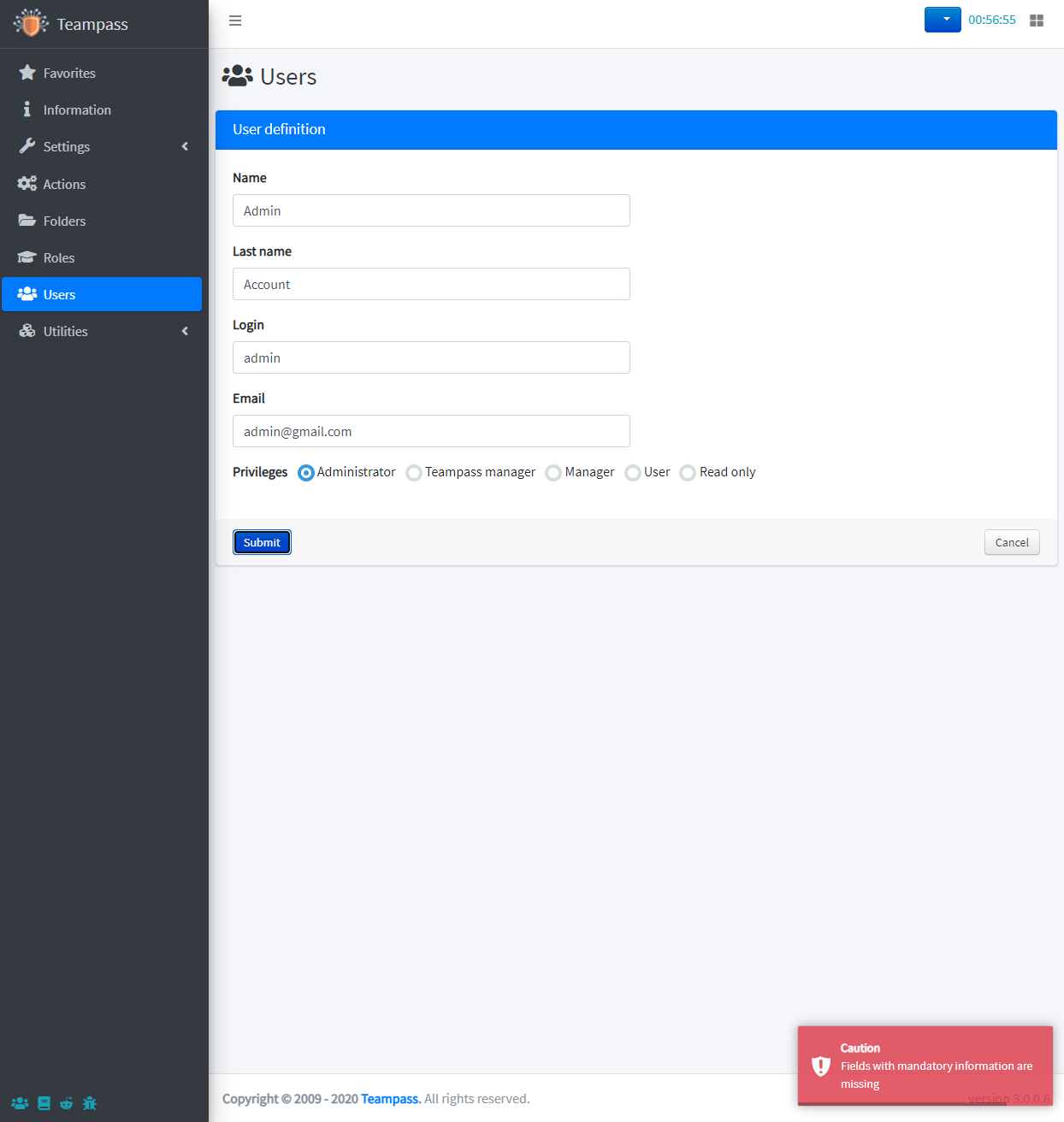Open the blue user dropdown menu
1064x1122 pixels.
943,20
